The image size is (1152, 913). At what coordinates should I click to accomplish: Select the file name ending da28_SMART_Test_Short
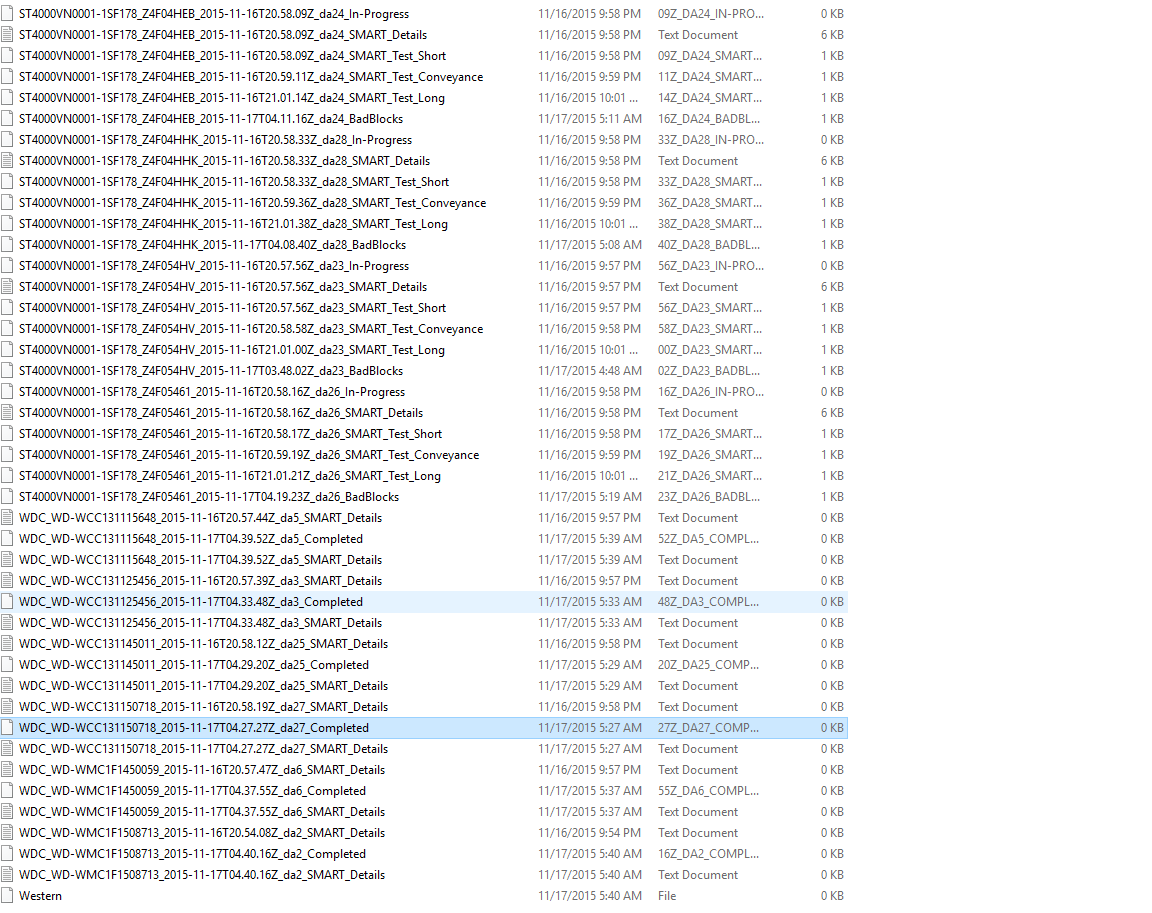234,181
